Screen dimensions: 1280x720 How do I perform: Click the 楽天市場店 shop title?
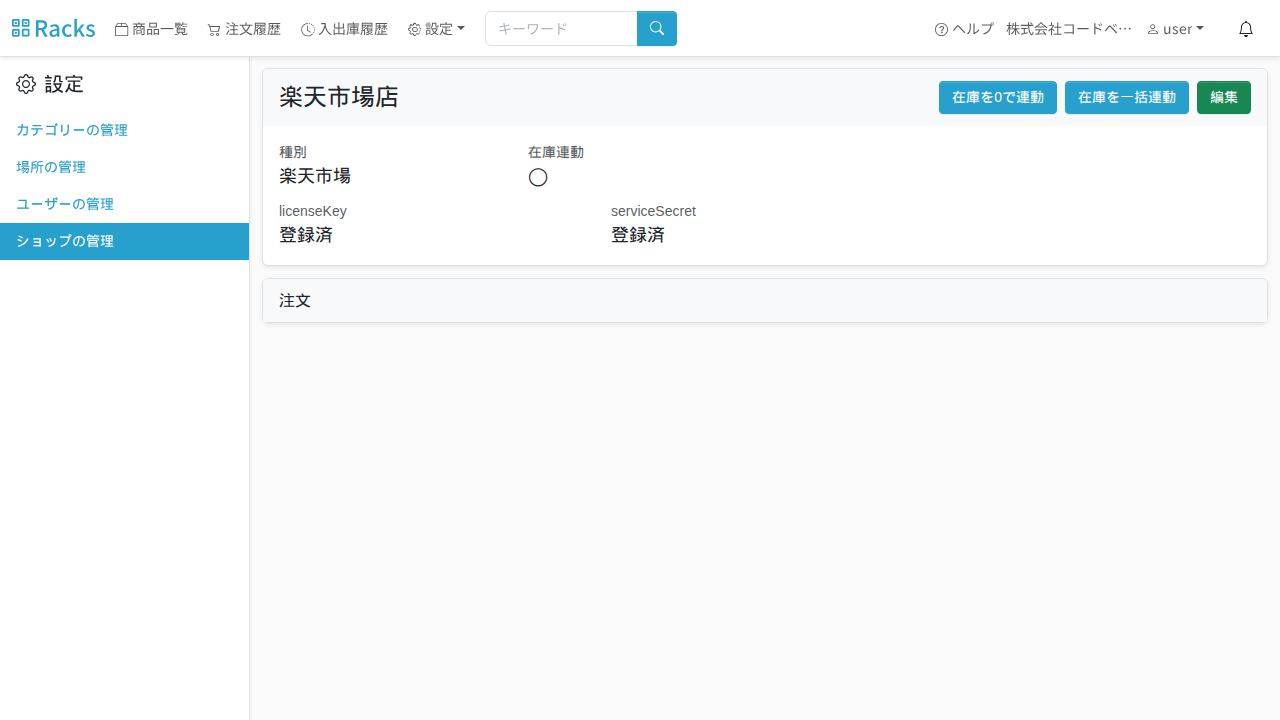click(339, 97)
